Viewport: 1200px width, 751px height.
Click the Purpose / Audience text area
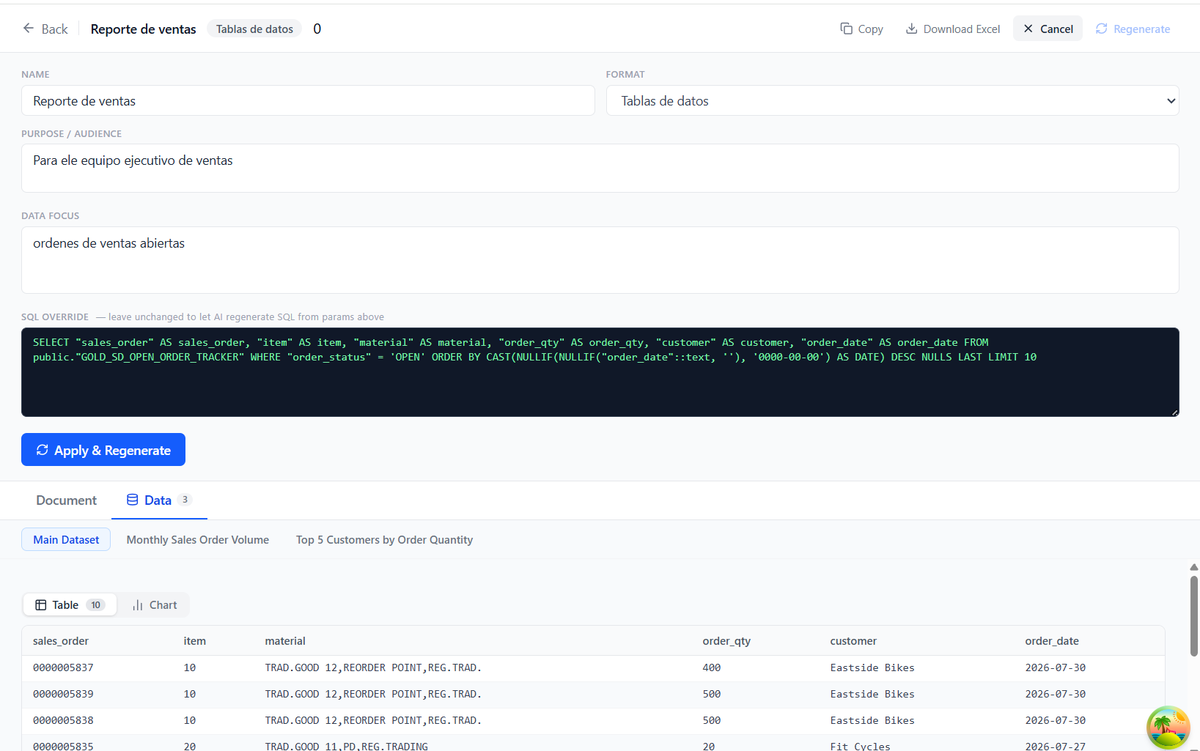point(600,168)
